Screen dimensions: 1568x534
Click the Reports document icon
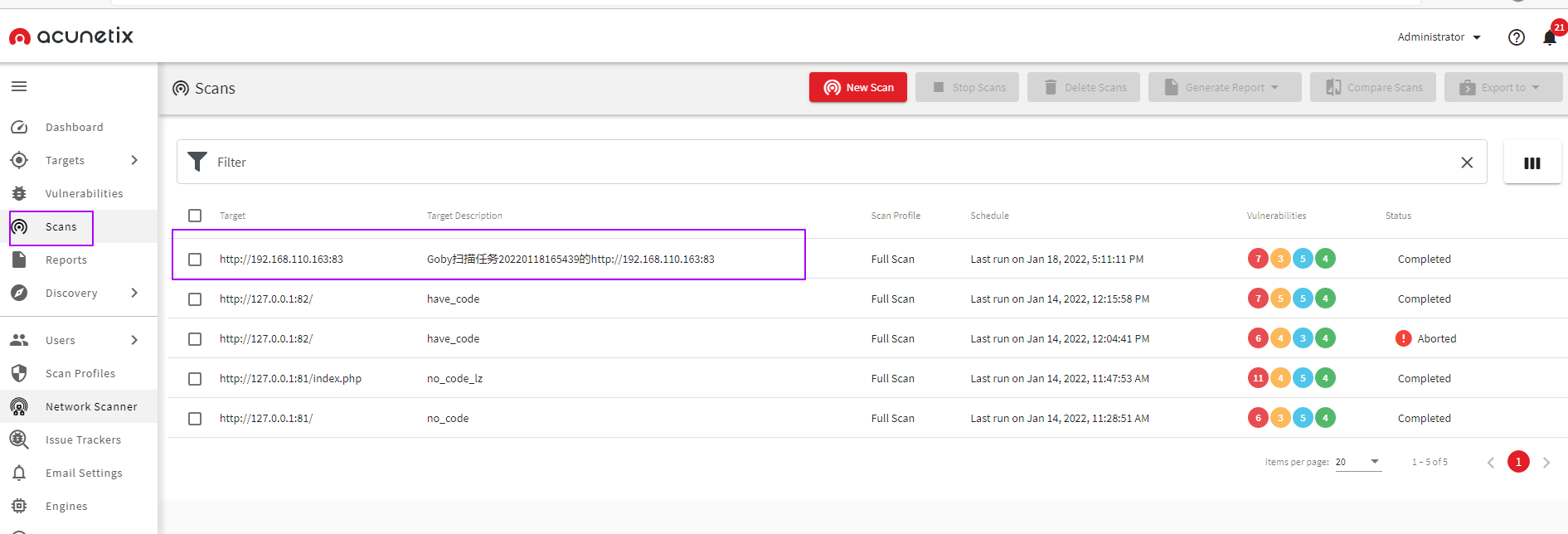click(19, 260)
